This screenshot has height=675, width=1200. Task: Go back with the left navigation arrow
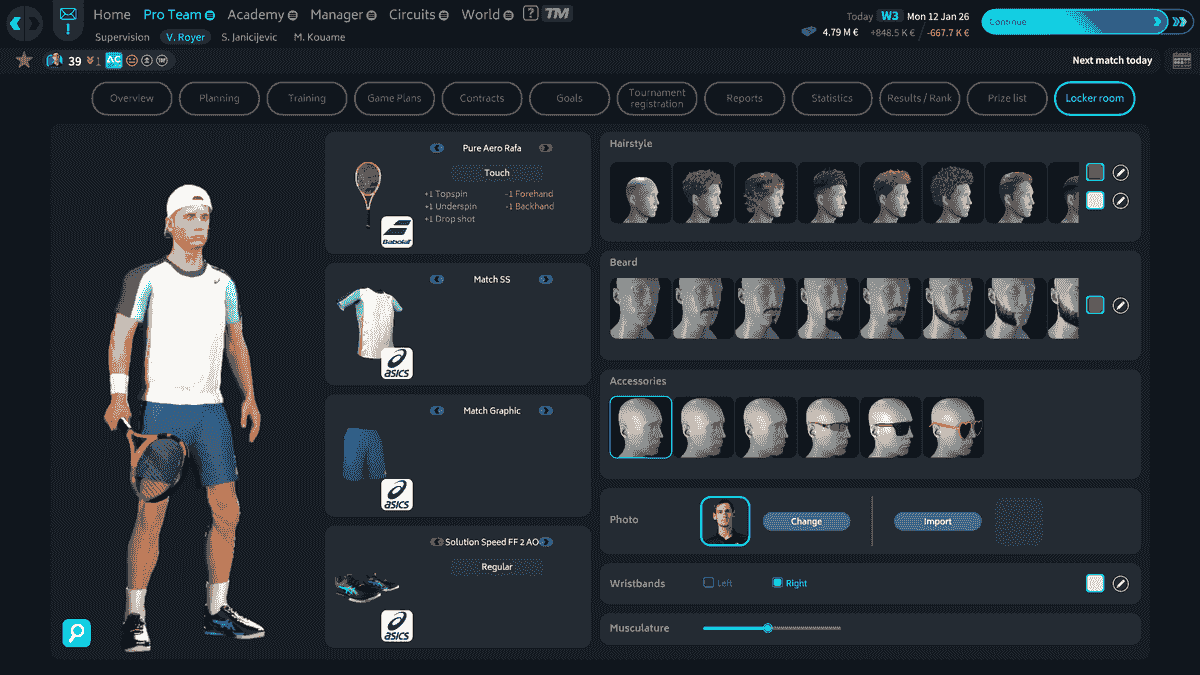(16, 22)
